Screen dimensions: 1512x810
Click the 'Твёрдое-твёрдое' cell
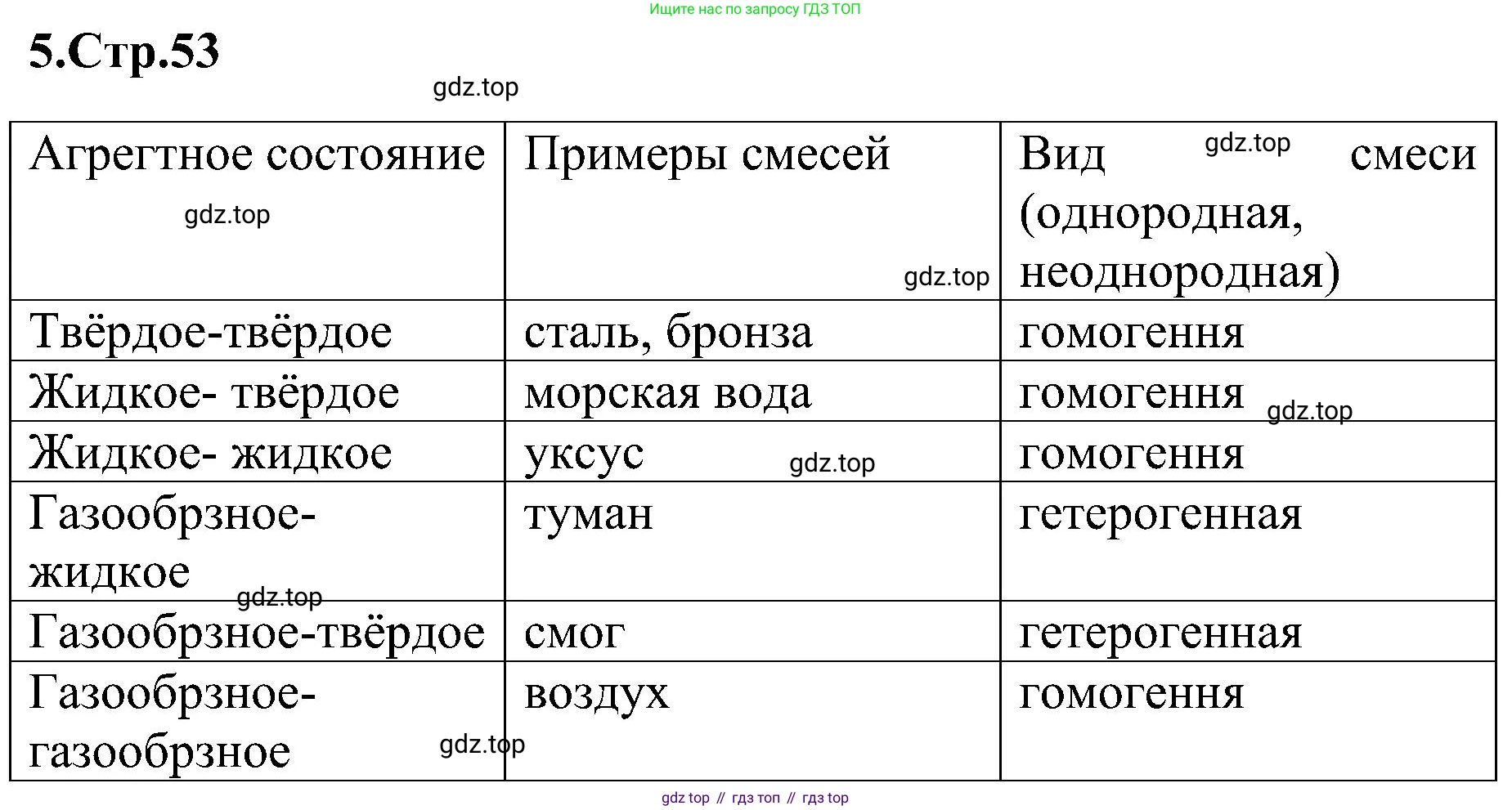click(211, 332)
